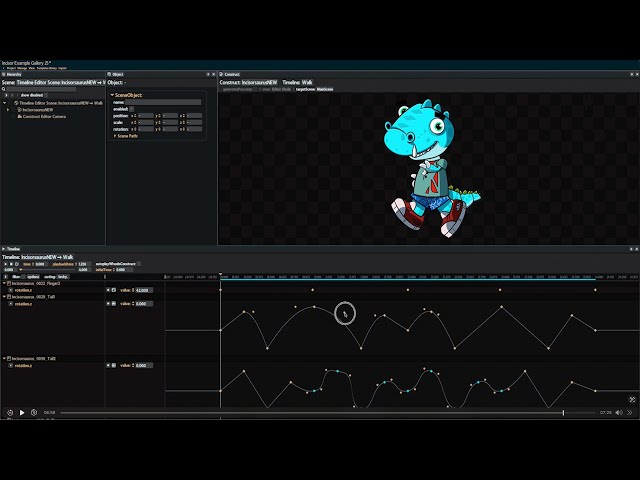
Task: Collapse the Incisorsaurus Tail1 track
Action: [x=4, y=297]
